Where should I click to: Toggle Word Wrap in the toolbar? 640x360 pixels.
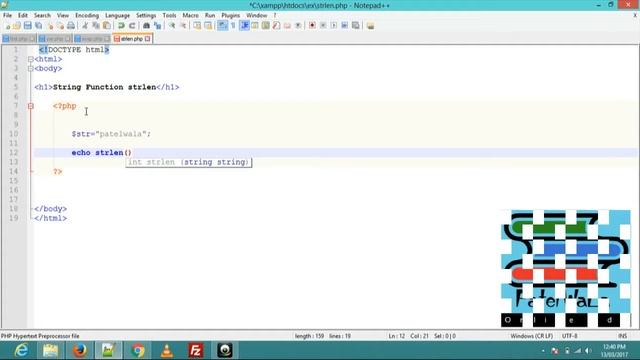222,26
